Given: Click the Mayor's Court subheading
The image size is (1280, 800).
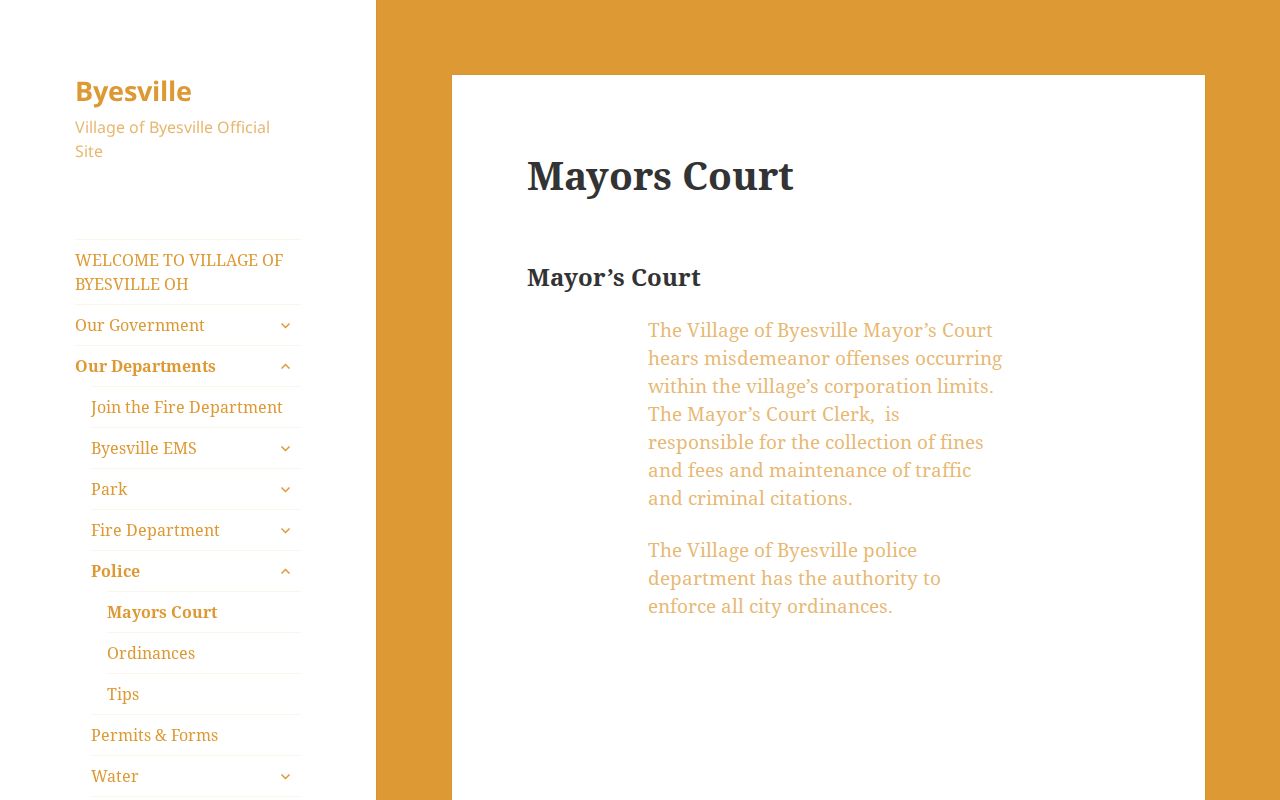Looking at the screenshot, I should click(614, 277).
